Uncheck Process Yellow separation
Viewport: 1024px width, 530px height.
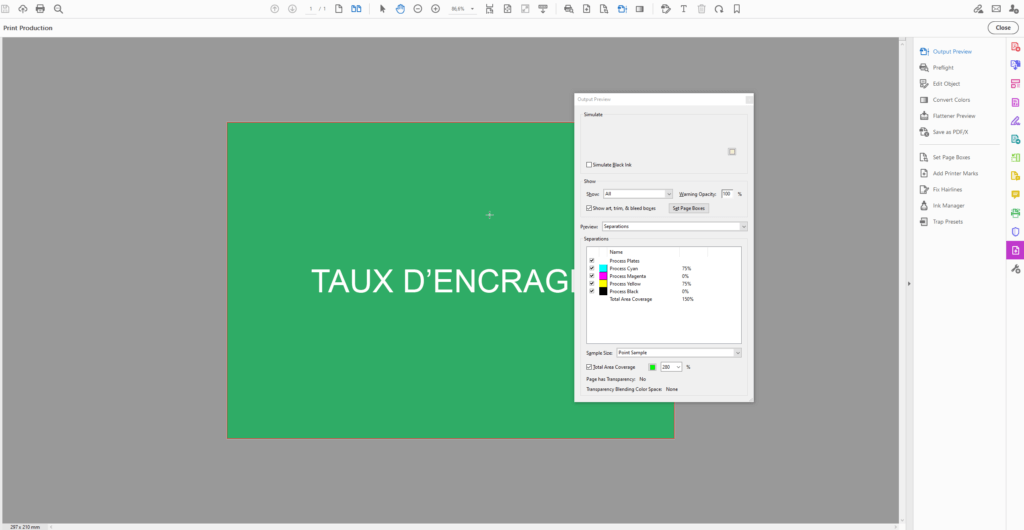click(592, 283)
